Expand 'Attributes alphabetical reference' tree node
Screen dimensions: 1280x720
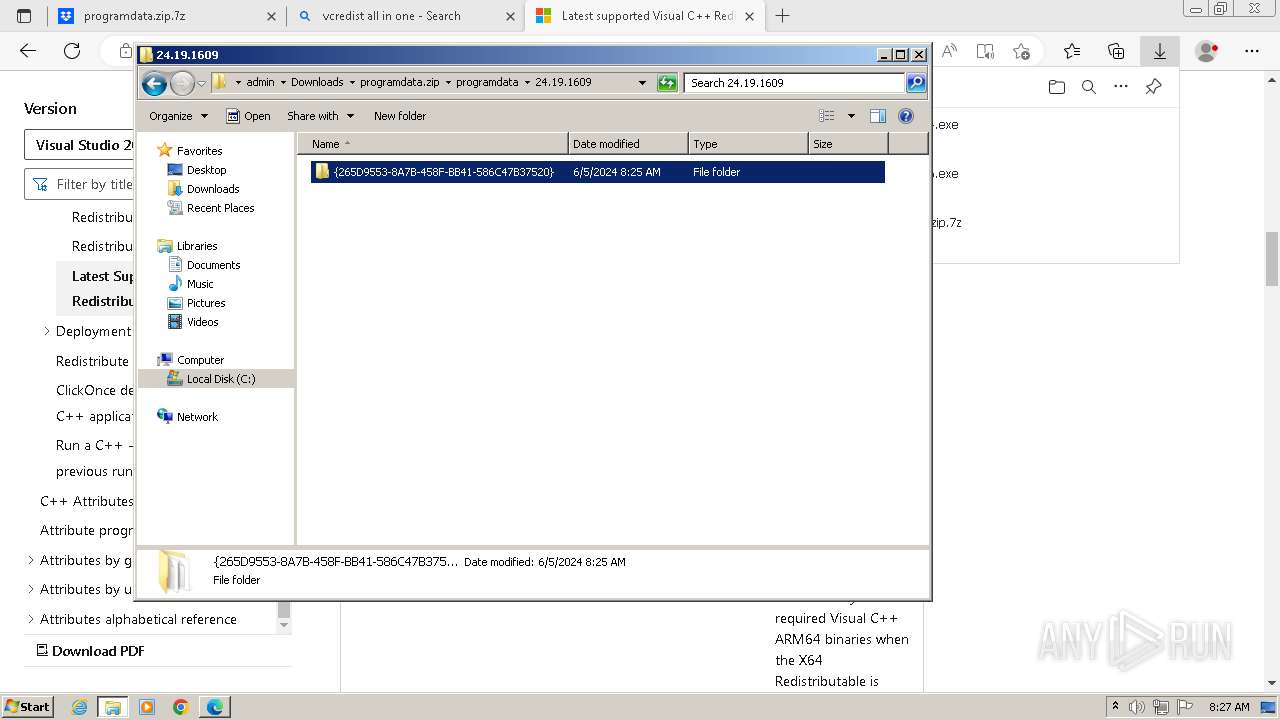pyautogui.click(x=31, y=619)
